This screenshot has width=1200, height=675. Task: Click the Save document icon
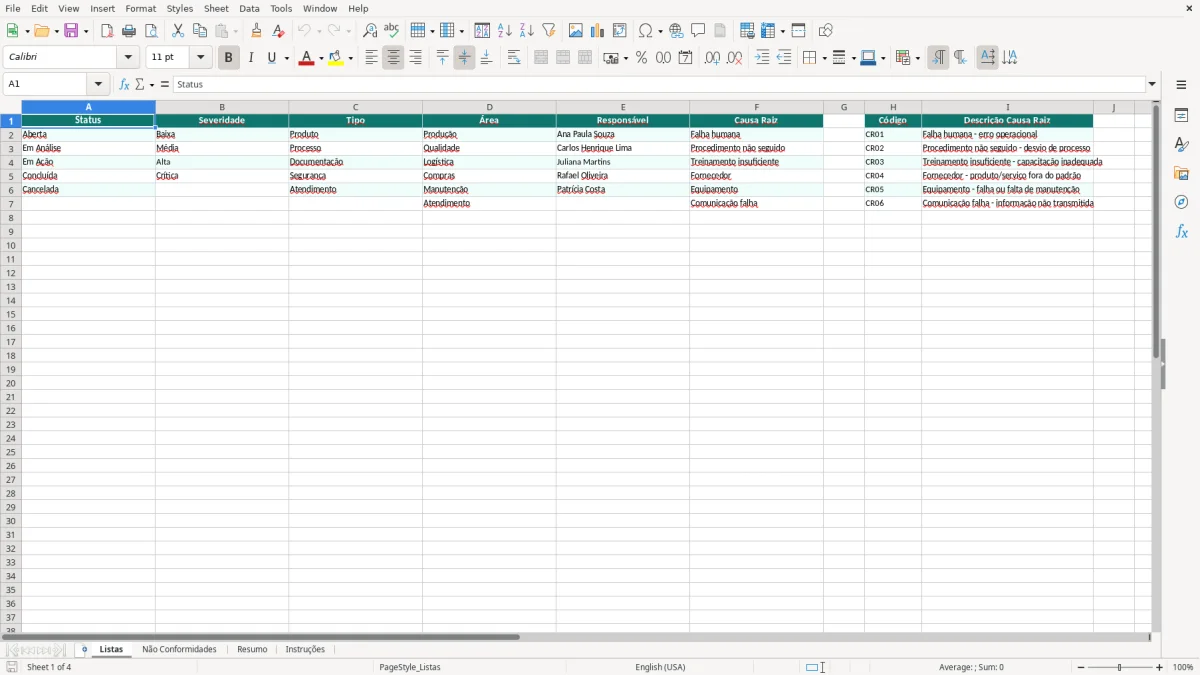click(x=71, y=31)
